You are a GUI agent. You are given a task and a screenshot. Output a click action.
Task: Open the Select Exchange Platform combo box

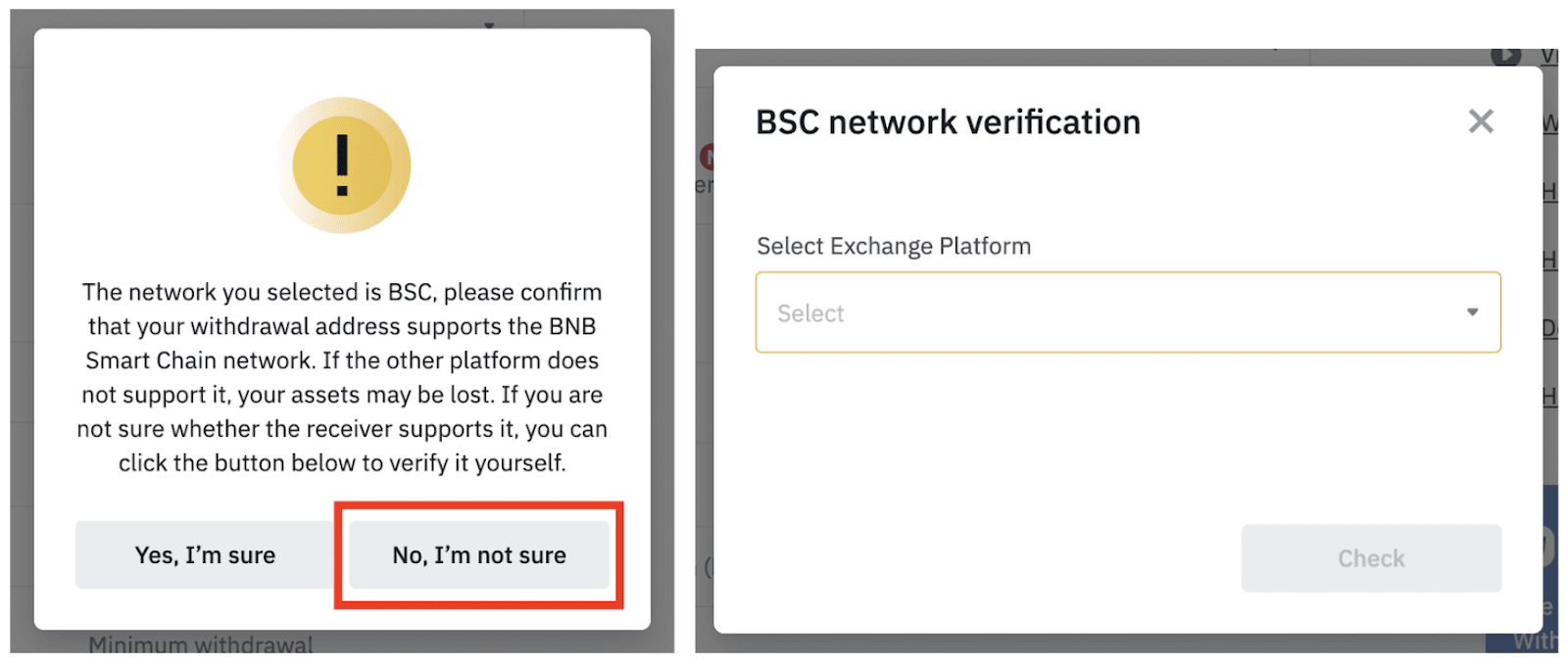[x=1128, y=312]
